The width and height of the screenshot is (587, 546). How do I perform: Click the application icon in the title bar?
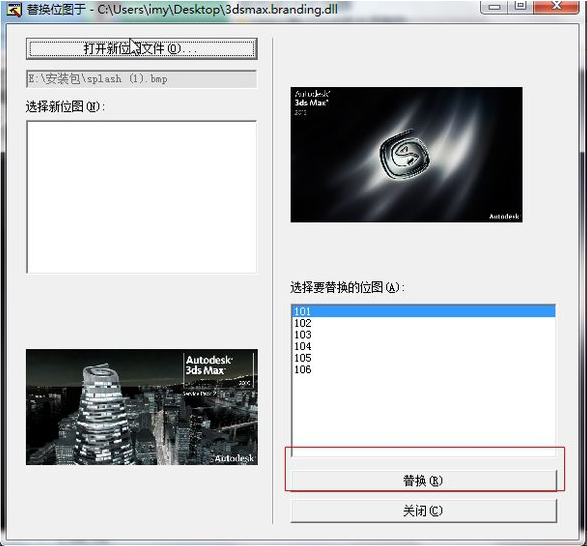click(14, 10)
